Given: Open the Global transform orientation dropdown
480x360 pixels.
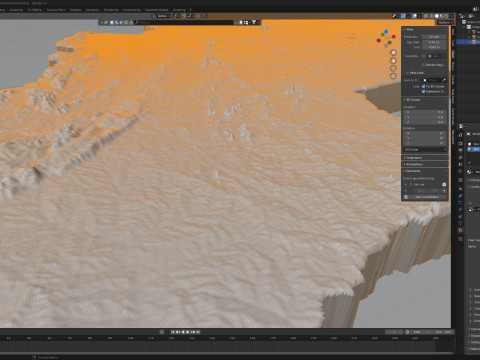Looking at the screenshot, I should 161,16.
